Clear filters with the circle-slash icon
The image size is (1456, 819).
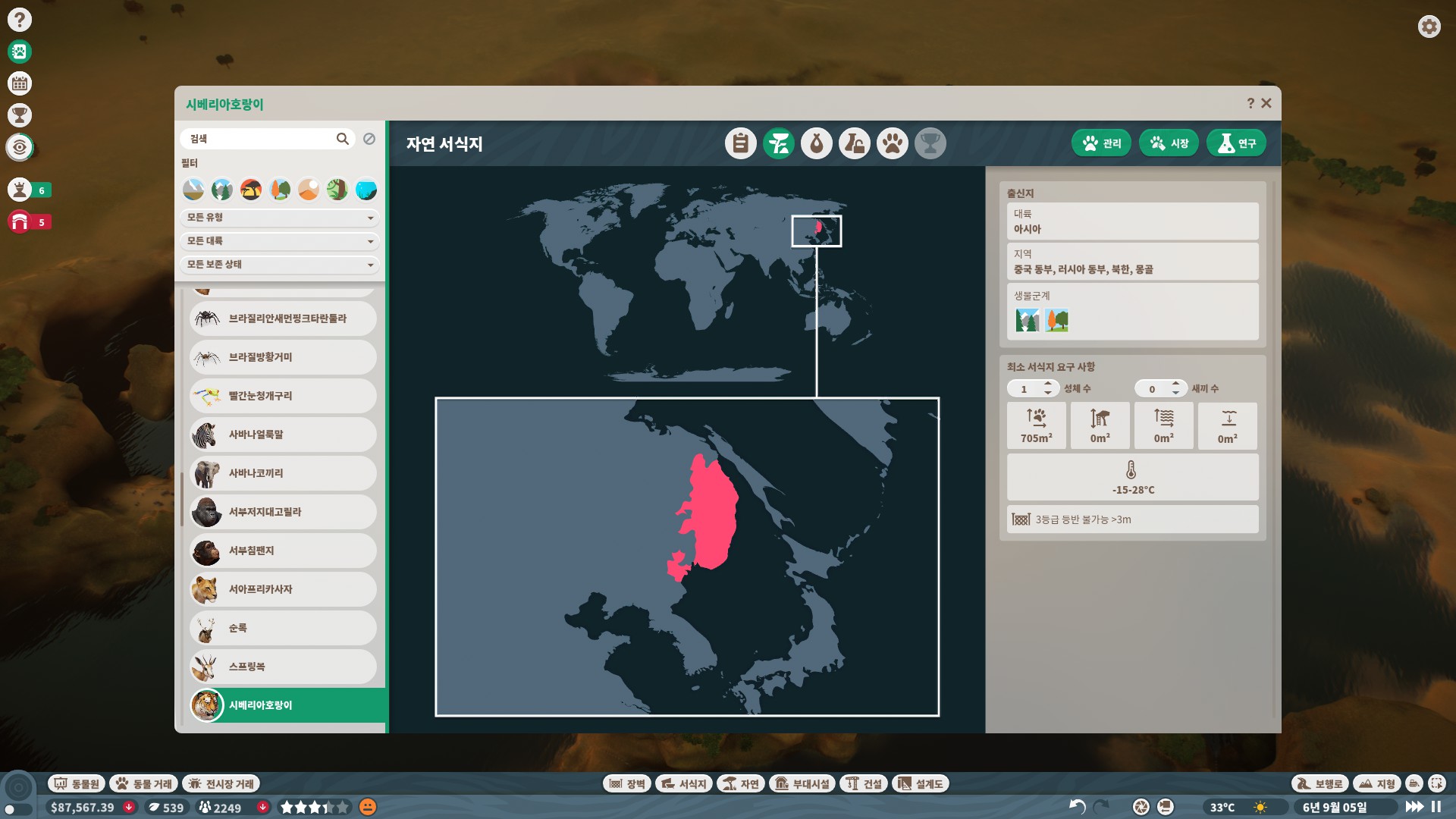pos(369,139)
